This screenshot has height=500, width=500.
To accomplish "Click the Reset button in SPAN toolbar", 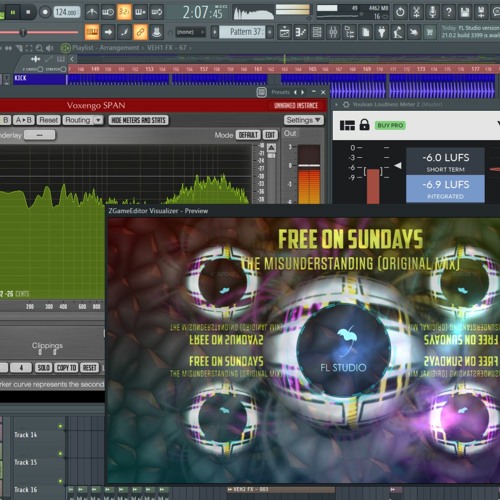I will pyautogui.click(x=48, y=120).
